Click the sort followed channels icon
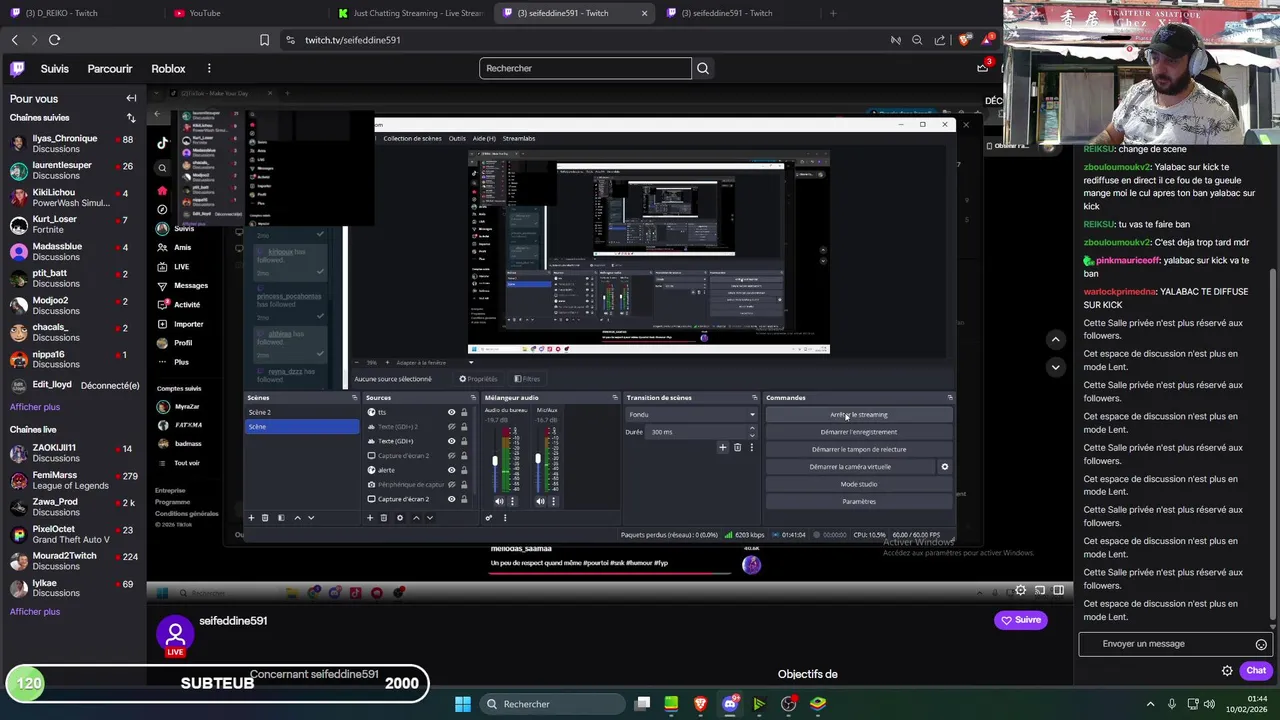 (x=131, y=118)
